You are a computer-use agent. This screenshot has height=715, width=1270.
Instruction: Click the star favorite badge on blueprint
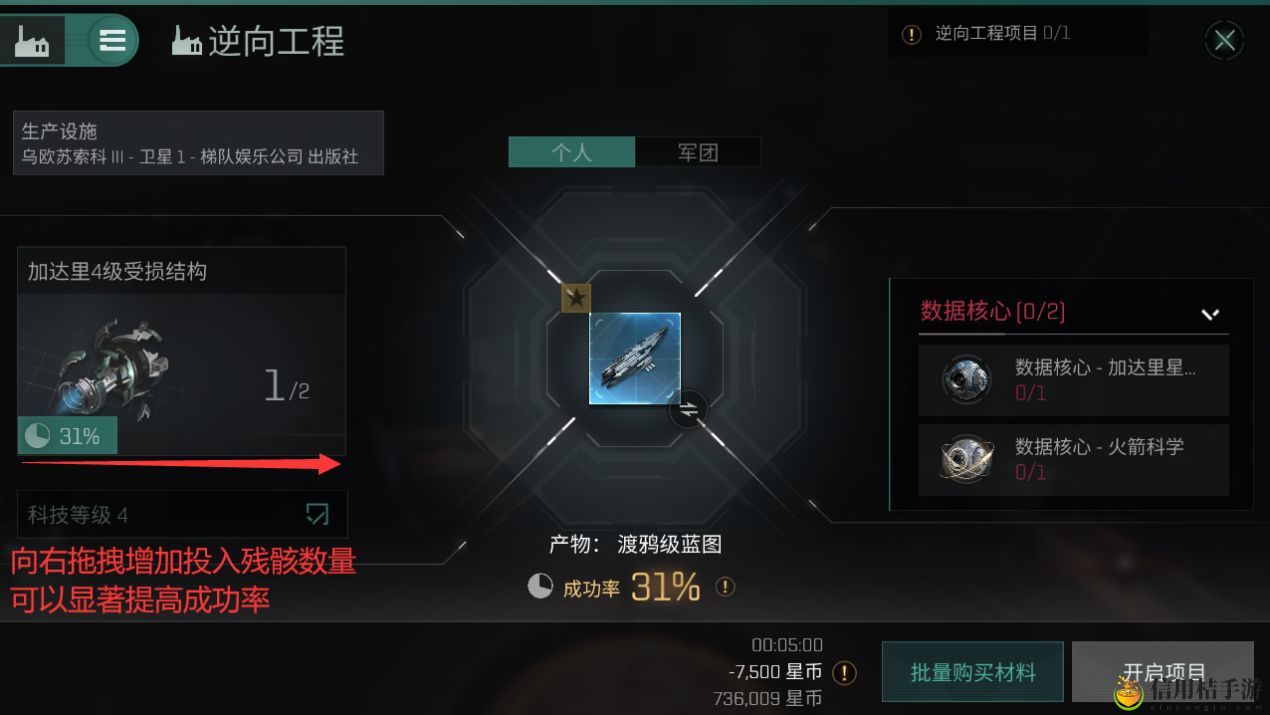click(x=575, y=298)
